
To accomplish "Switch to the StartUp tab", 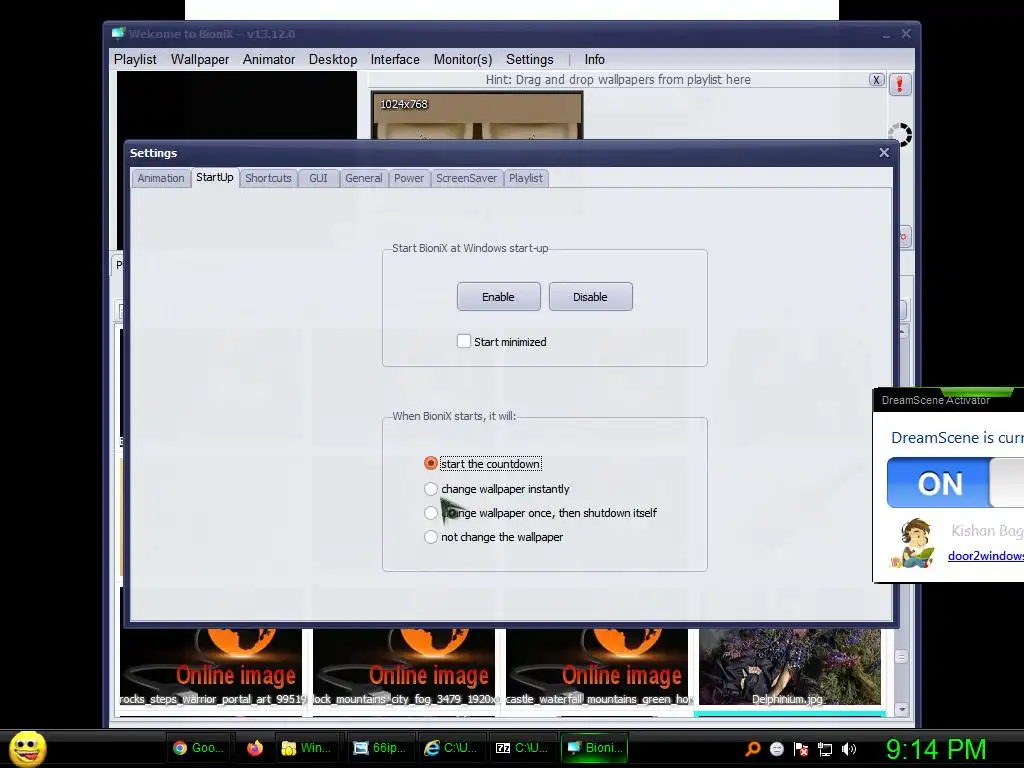I will coord(215,177).
